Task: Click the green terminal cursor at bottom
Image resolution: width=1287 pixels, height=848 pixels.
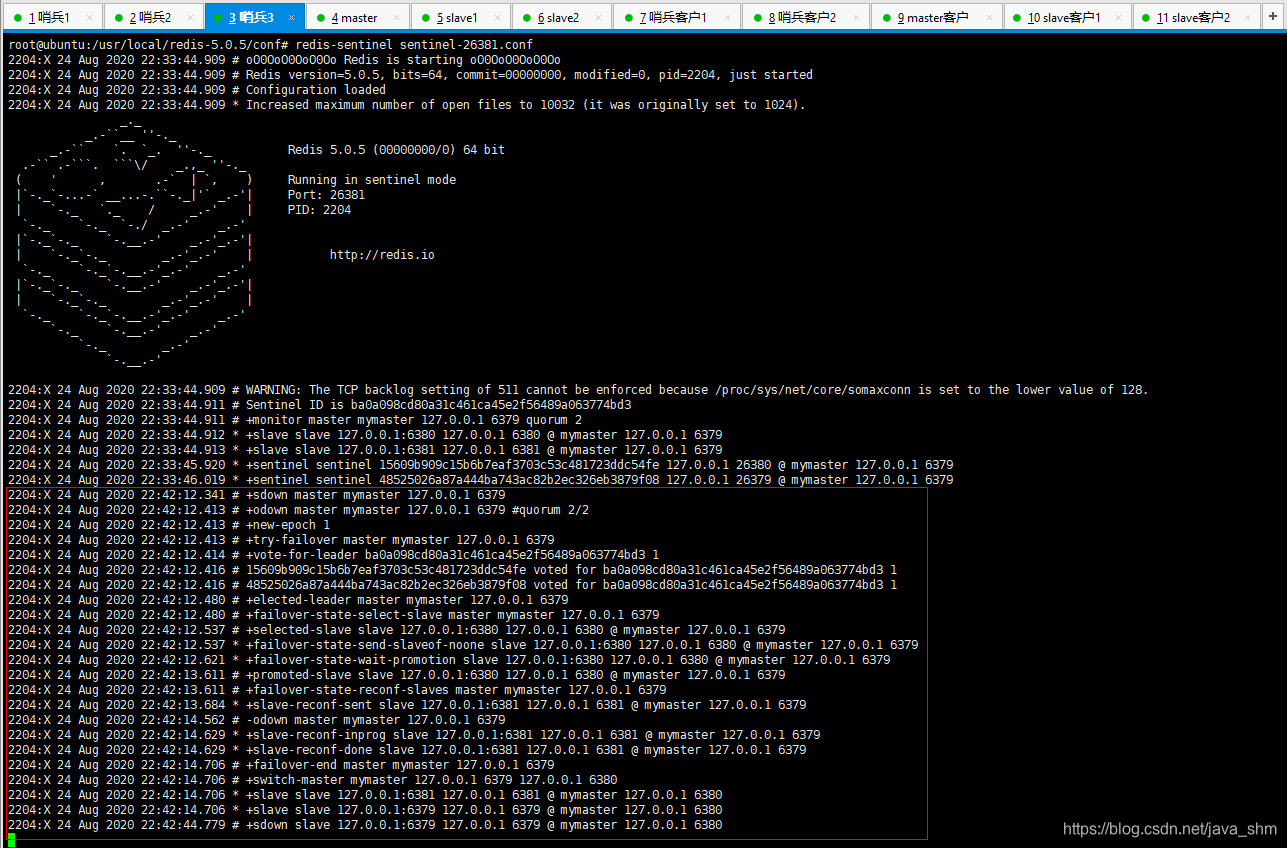Action: coord(11,840)
